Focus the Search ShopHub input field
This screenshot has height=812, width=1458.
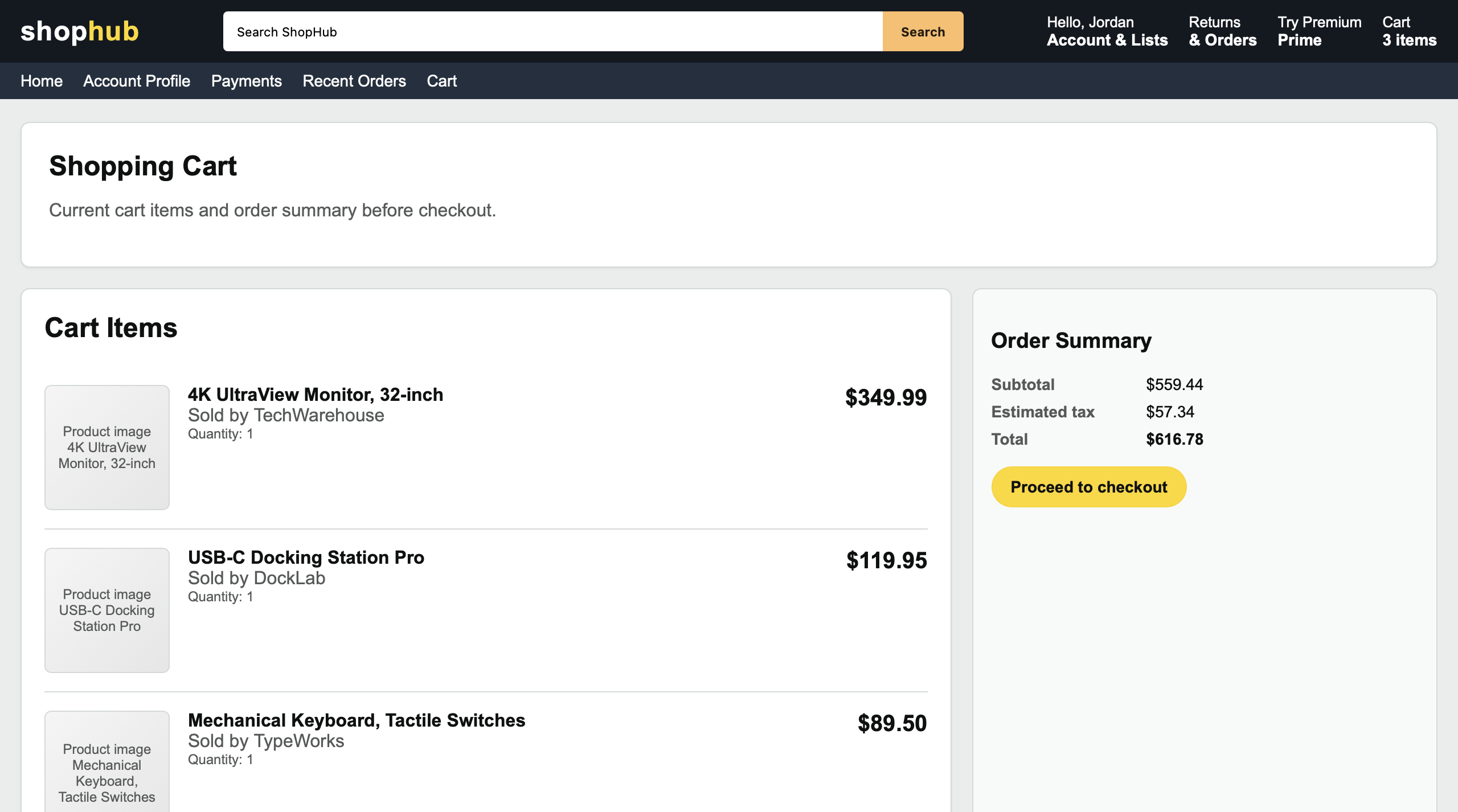click(x=552, y=31)
